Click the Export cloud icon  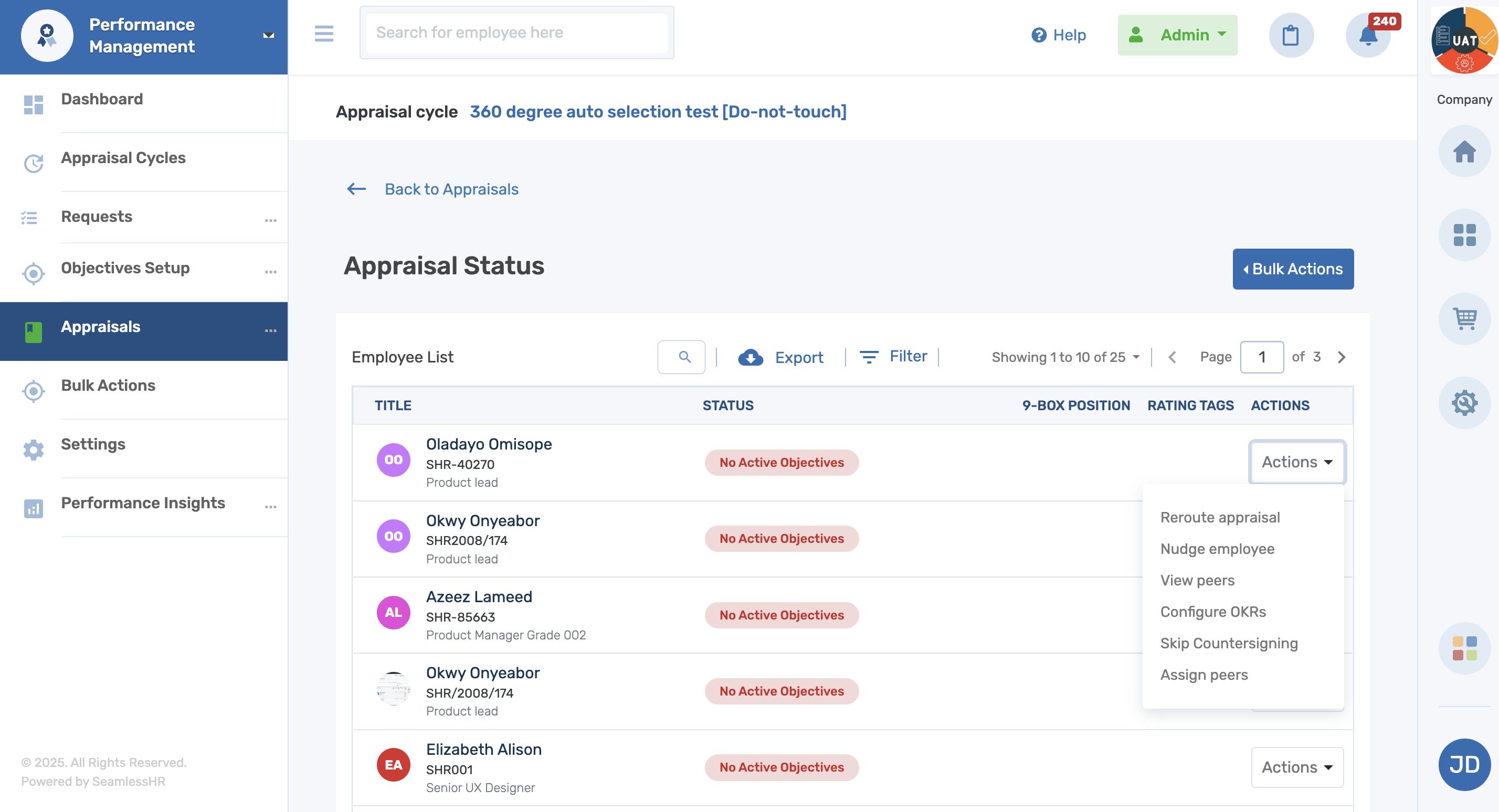(751, 357)
